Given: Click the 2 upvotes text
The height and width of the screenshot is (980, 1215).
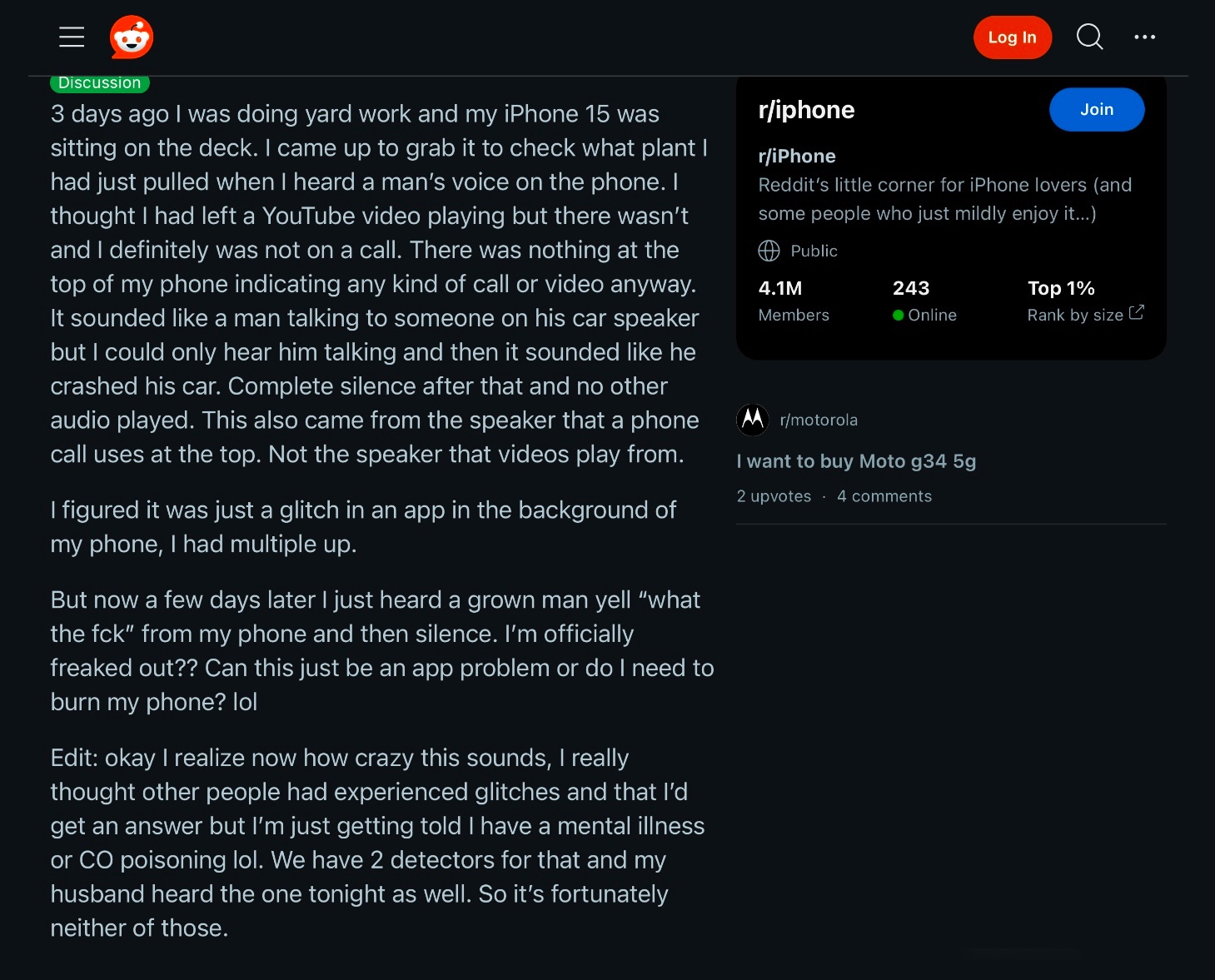Looking at the screenshot, I should [x=774, y=496].
